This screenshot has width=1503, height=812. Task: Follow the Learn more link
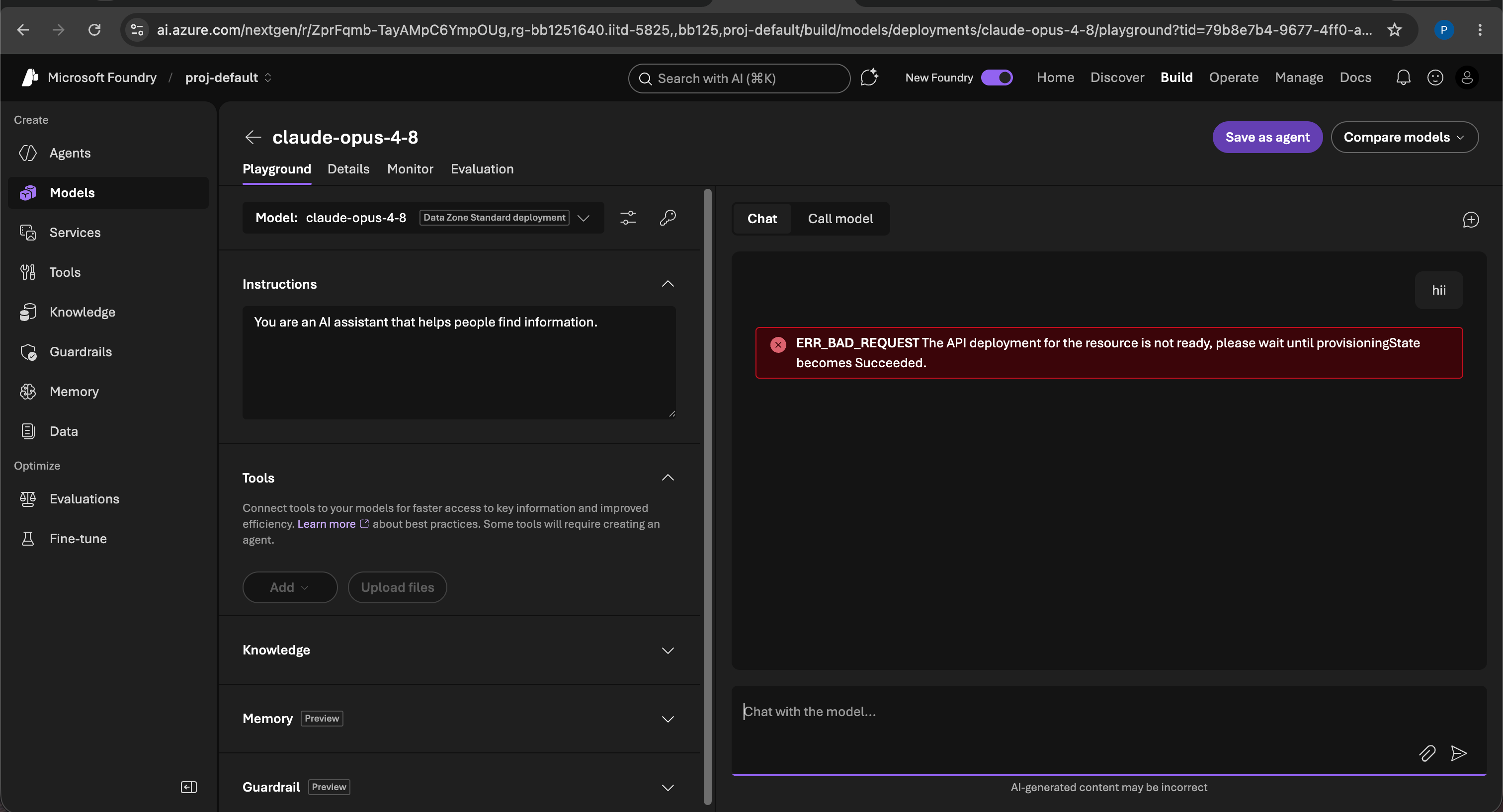[326, 524]
